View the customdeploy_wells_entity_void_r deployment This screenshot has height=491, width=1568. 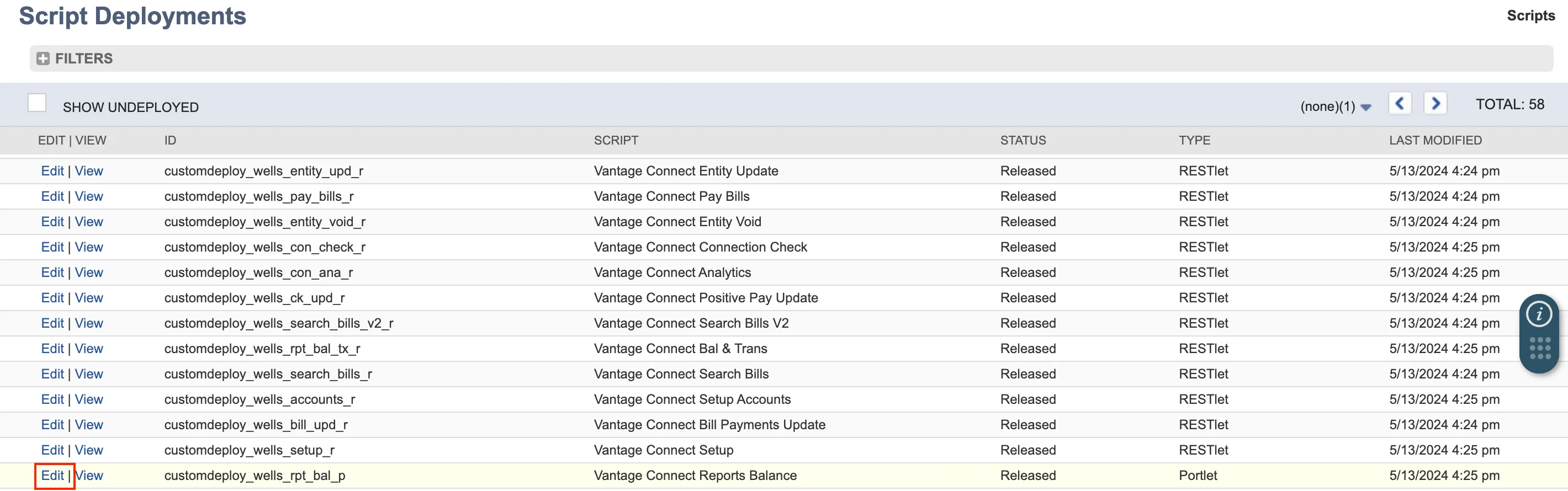[89, 222]
